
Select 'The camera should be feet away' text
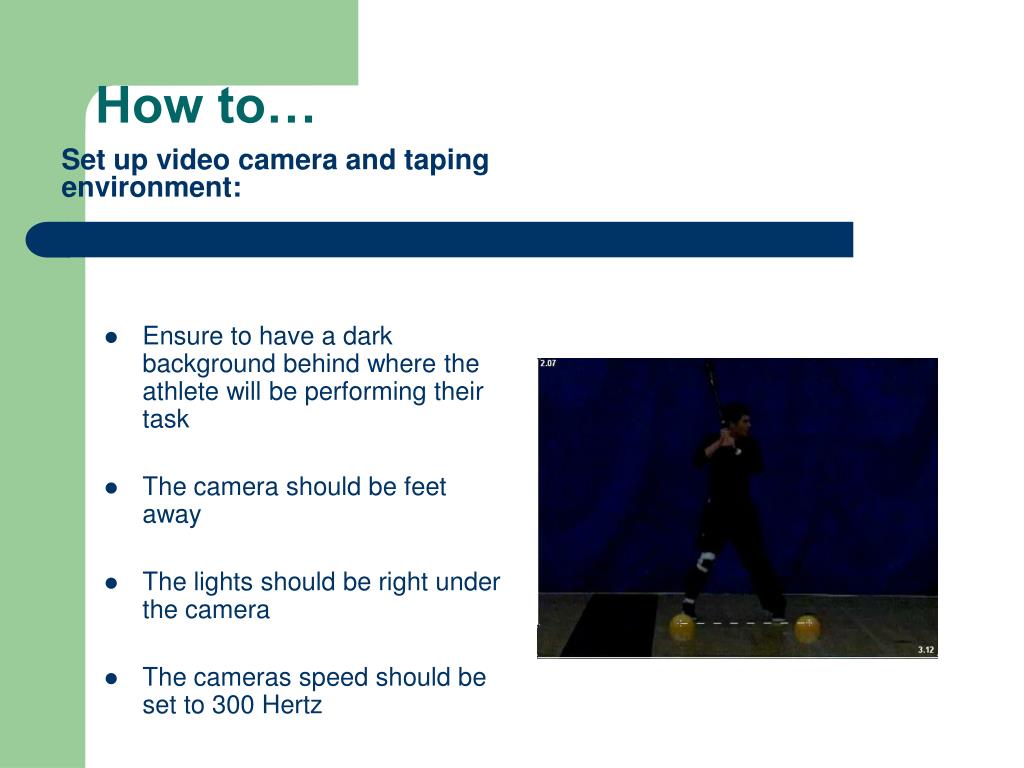[x=294, y=500]
